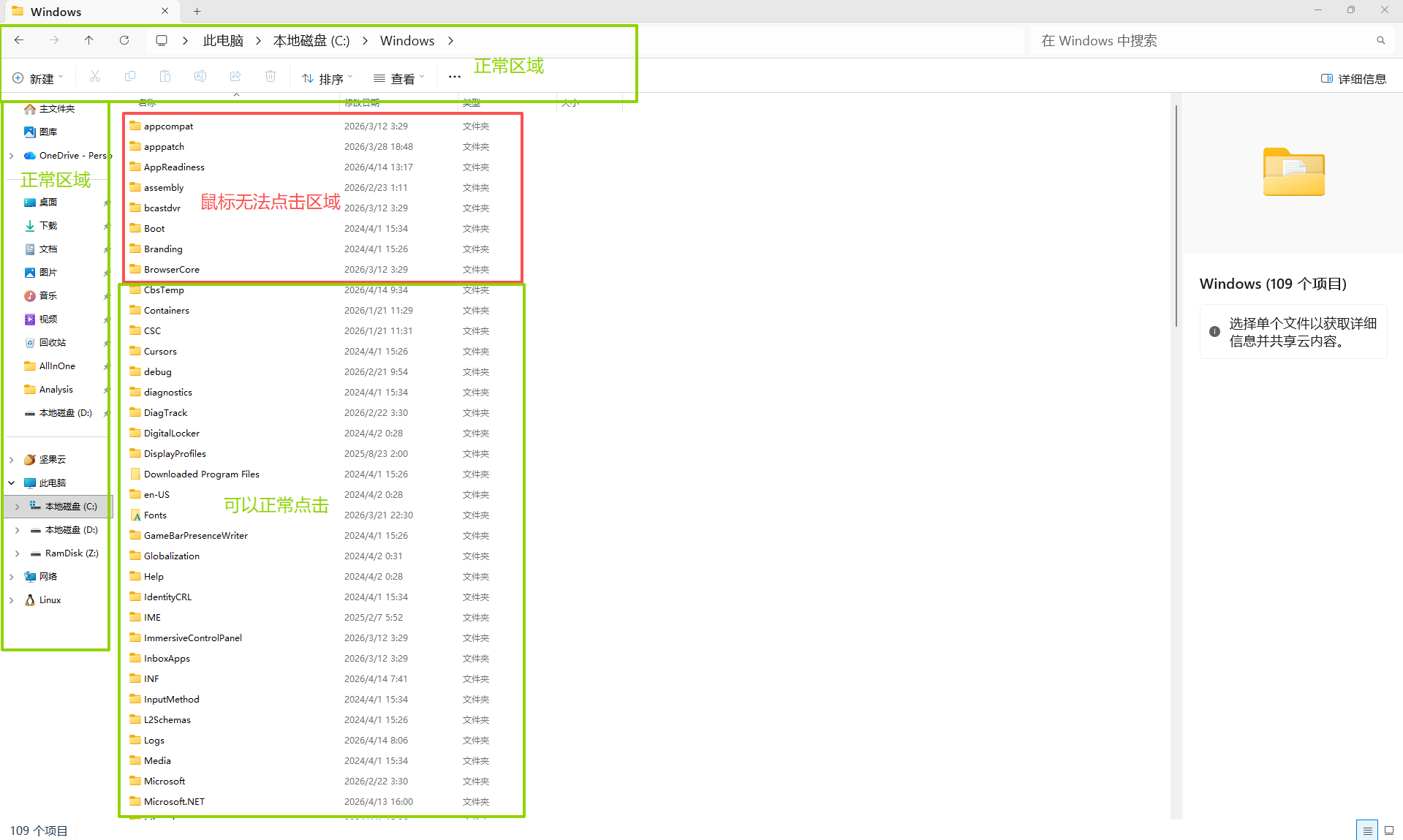Screen dimensions: 1403x840
Task: Switch to details list view icon
Action: click(1367, 830)
